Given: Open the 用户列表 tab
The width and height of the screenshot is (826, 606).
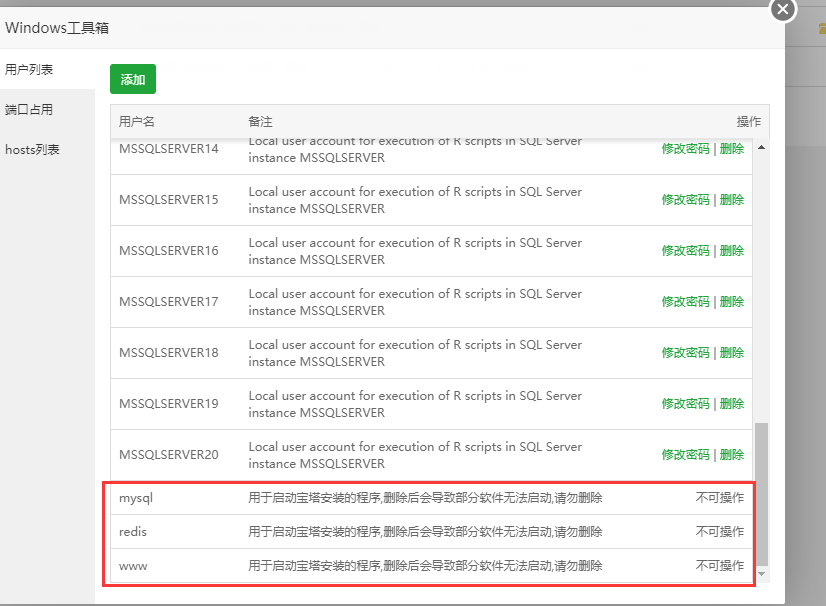Looking at the screenshot, I should click(x=29, y=69).
